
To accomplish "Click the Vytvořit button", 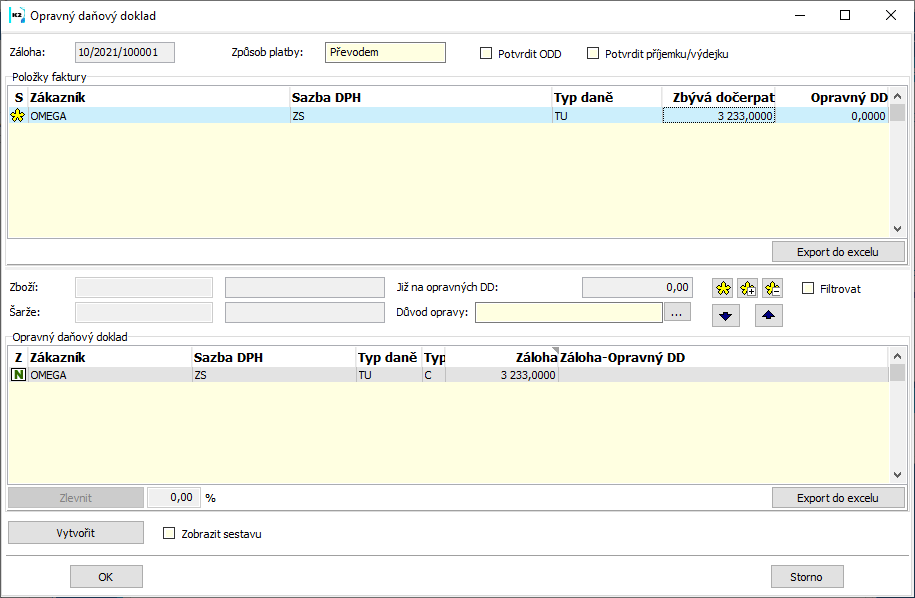I will (76, 533).
